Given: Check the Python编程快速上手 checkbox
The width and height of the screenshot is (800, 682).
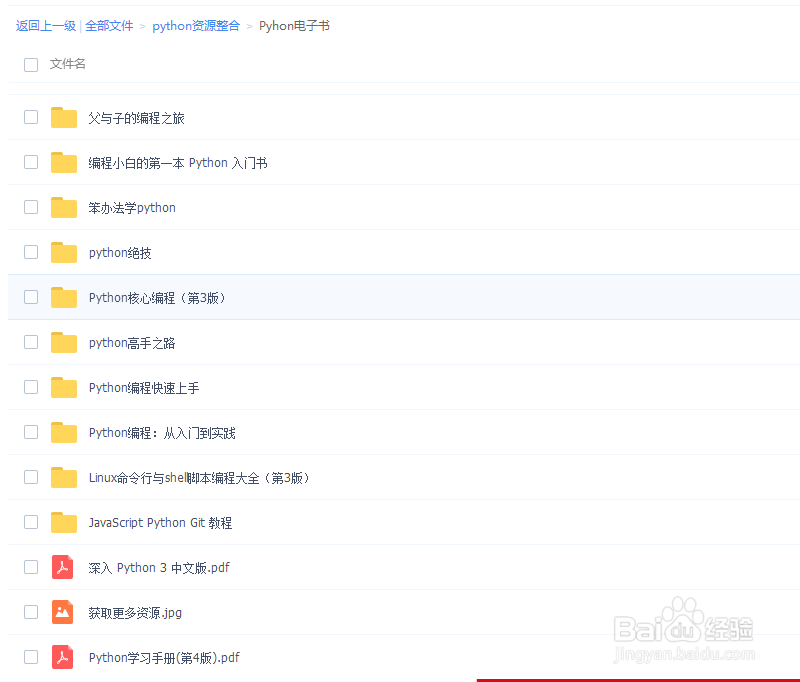Looking at the screenshot, I should (x=31, y=387).
